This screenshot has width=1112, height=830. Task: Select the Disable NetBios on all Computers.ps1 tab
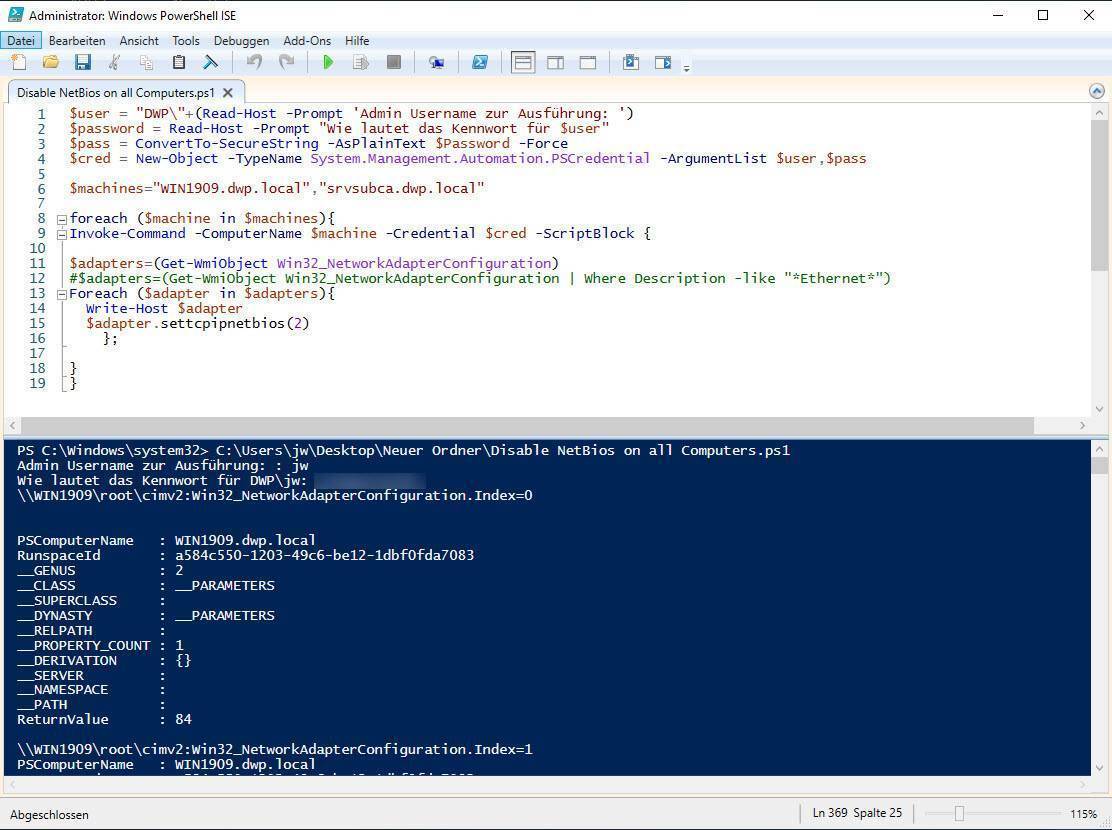[x=115, y=92]
